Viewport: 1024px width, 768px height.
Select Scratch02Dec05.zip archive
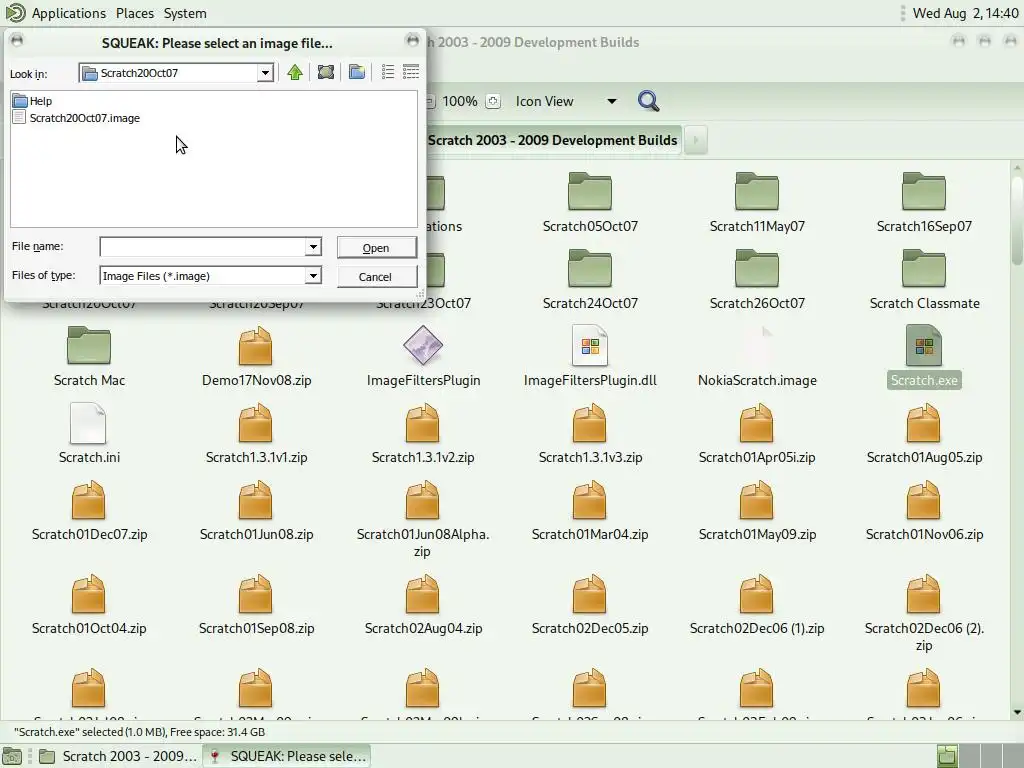[x=590, y=605]
